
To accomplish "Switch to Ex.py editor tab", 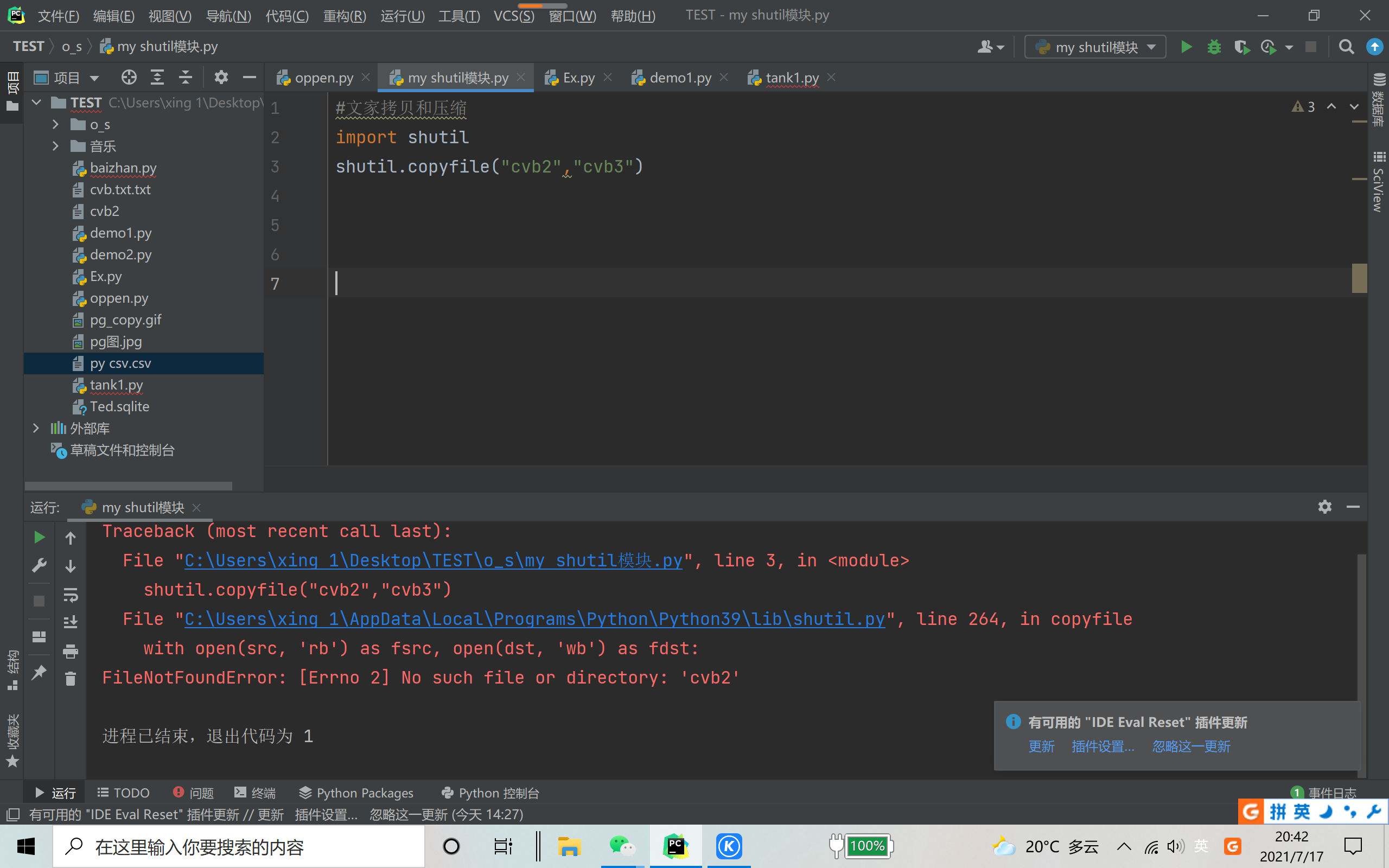I will click(578, 78).
